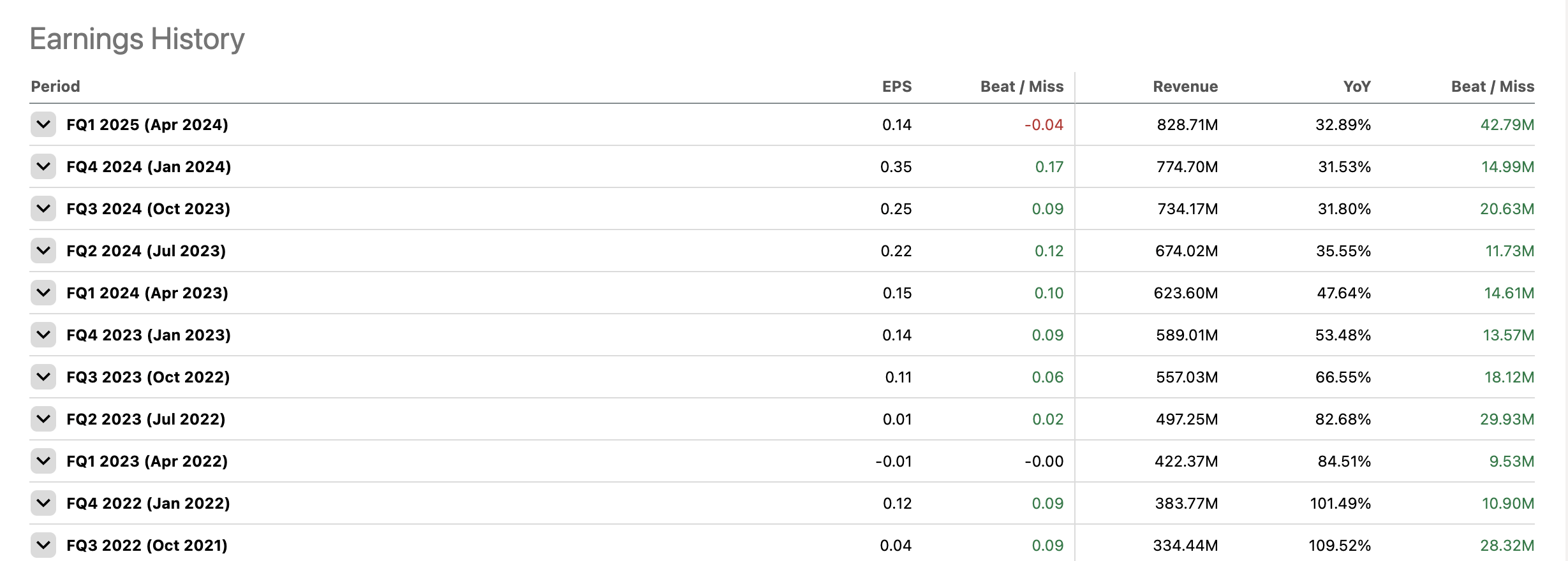Click the 42.79M revenue beat value
The width and height of the screenshot is (1568, 561).
1507,124
